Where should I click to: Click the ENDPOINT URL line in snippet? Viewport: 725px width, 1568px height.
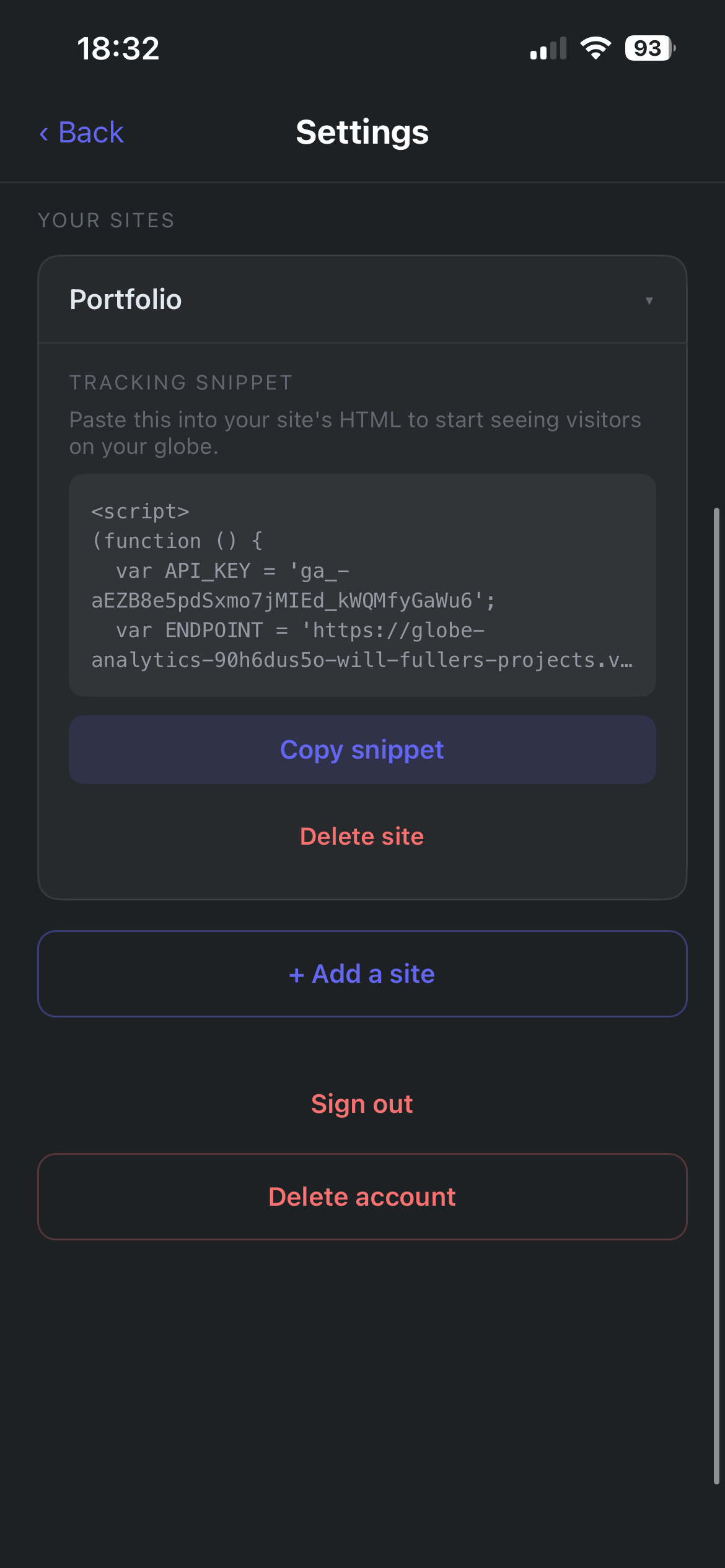(362, 645)
